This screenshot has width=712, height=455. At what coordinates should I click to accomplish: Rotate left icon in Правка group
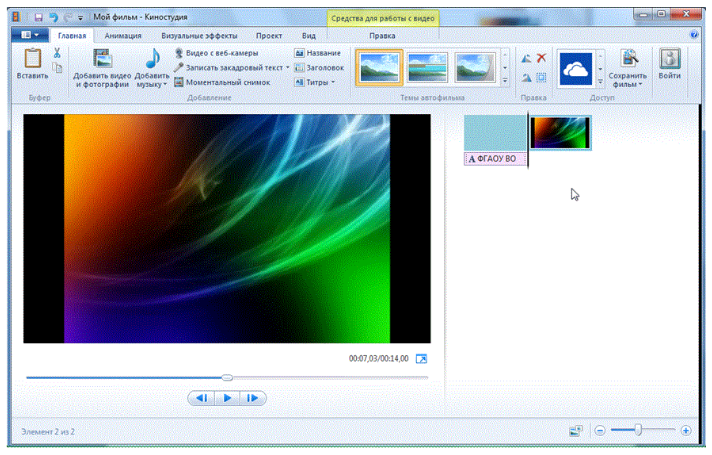coord(526,58)
